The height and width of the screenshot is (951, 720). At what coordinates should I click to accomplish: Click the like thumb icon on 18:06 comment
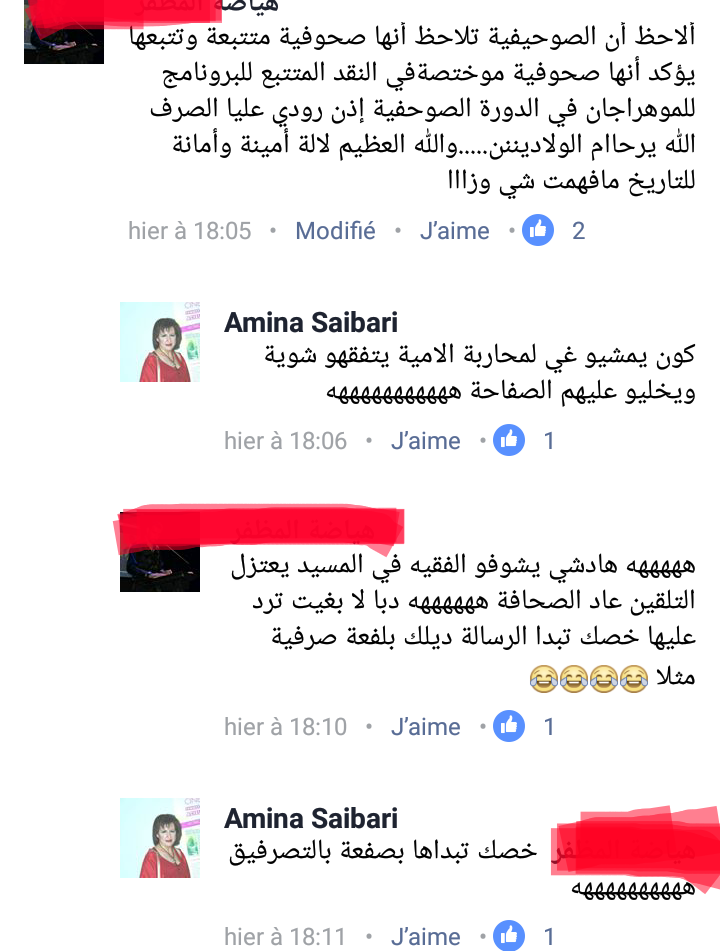tap(509, 440)
